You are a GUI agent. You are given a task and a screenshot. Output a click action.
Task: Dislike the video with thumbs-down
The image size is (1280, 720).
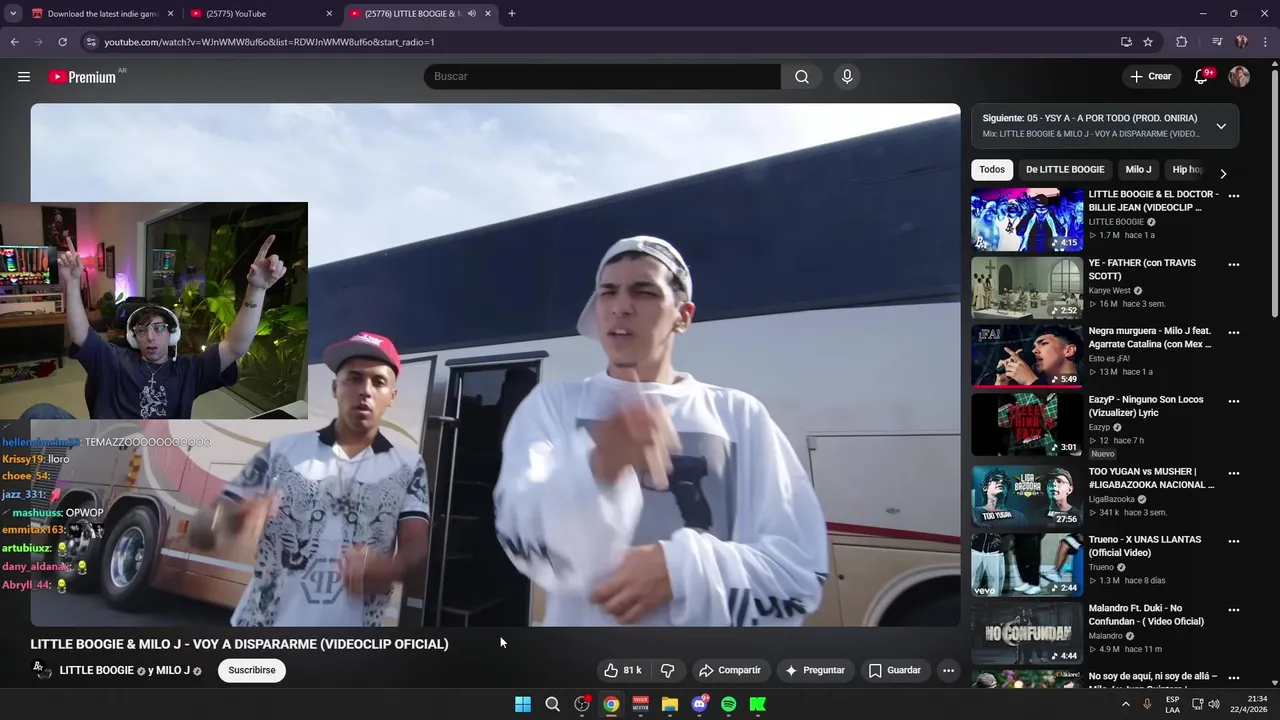click(667, 670)
